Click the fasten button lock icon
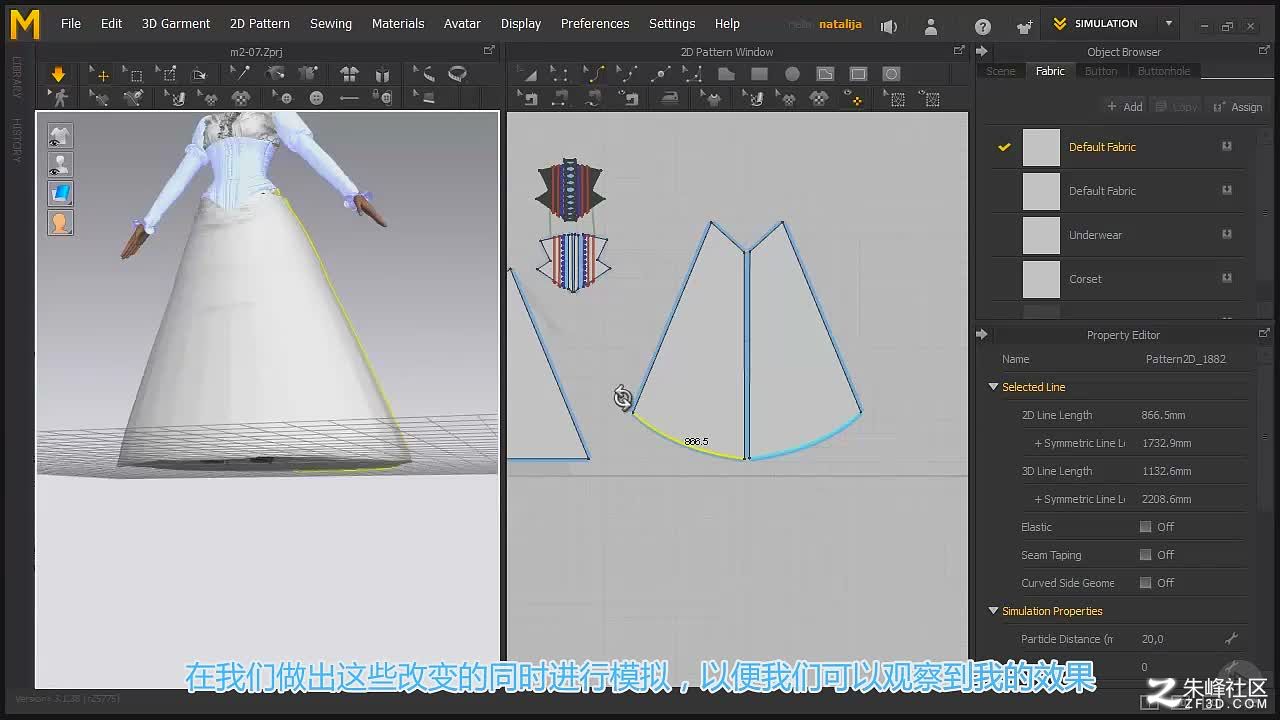Viewport: 1280px width, 720px height. [382, 97]
